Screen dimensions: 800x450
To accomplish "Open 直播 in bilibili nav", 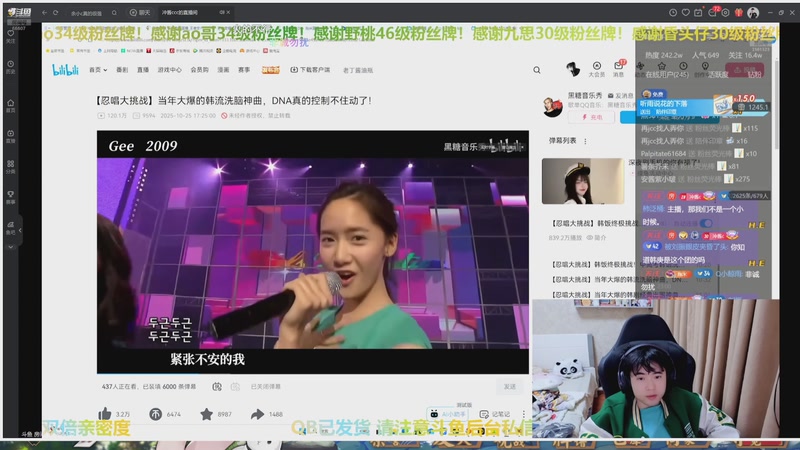I will click(x=143, y=70).
